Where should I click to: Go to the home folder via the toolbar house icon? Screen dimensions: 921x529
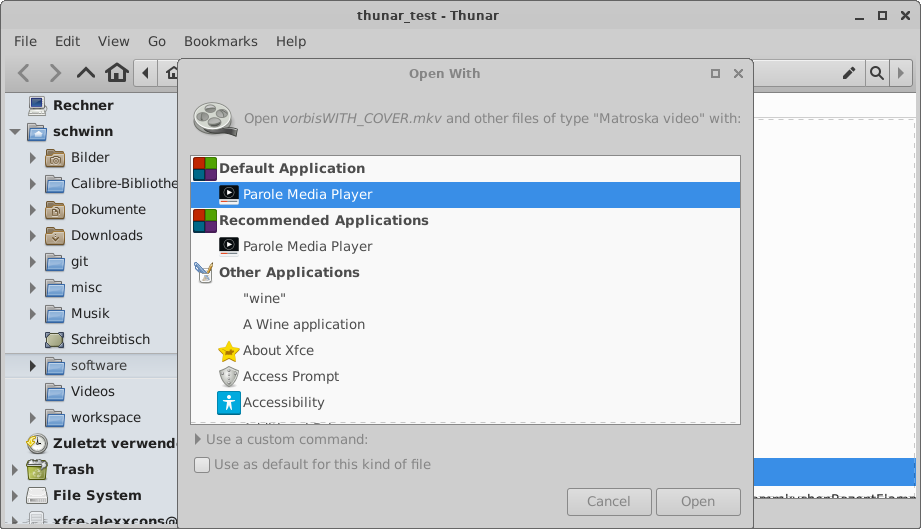[x=117, y=73]
